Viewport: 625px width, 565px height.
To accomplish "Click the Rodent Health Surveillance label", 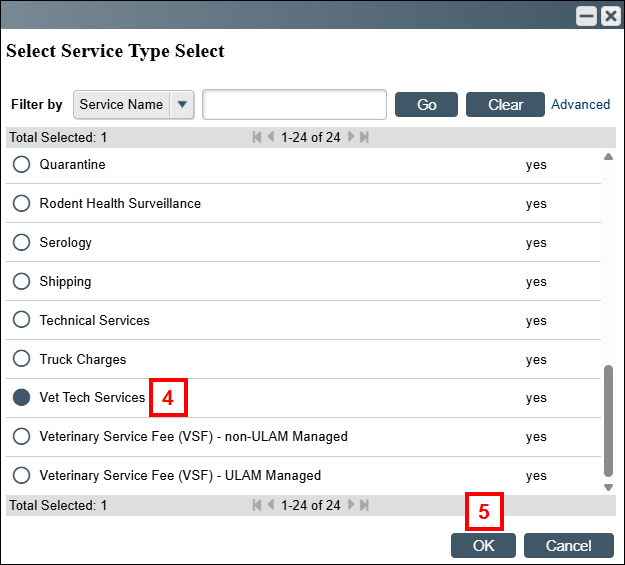I will tap(120, 203).
